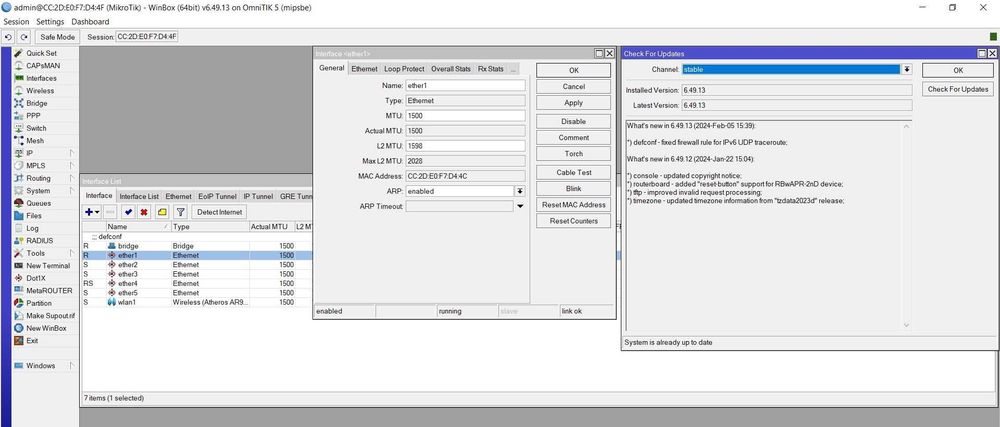The height and width of the screenshot is (427, 1000).
Task: Open the PPP sidebar entry
Action: point(33,116)
